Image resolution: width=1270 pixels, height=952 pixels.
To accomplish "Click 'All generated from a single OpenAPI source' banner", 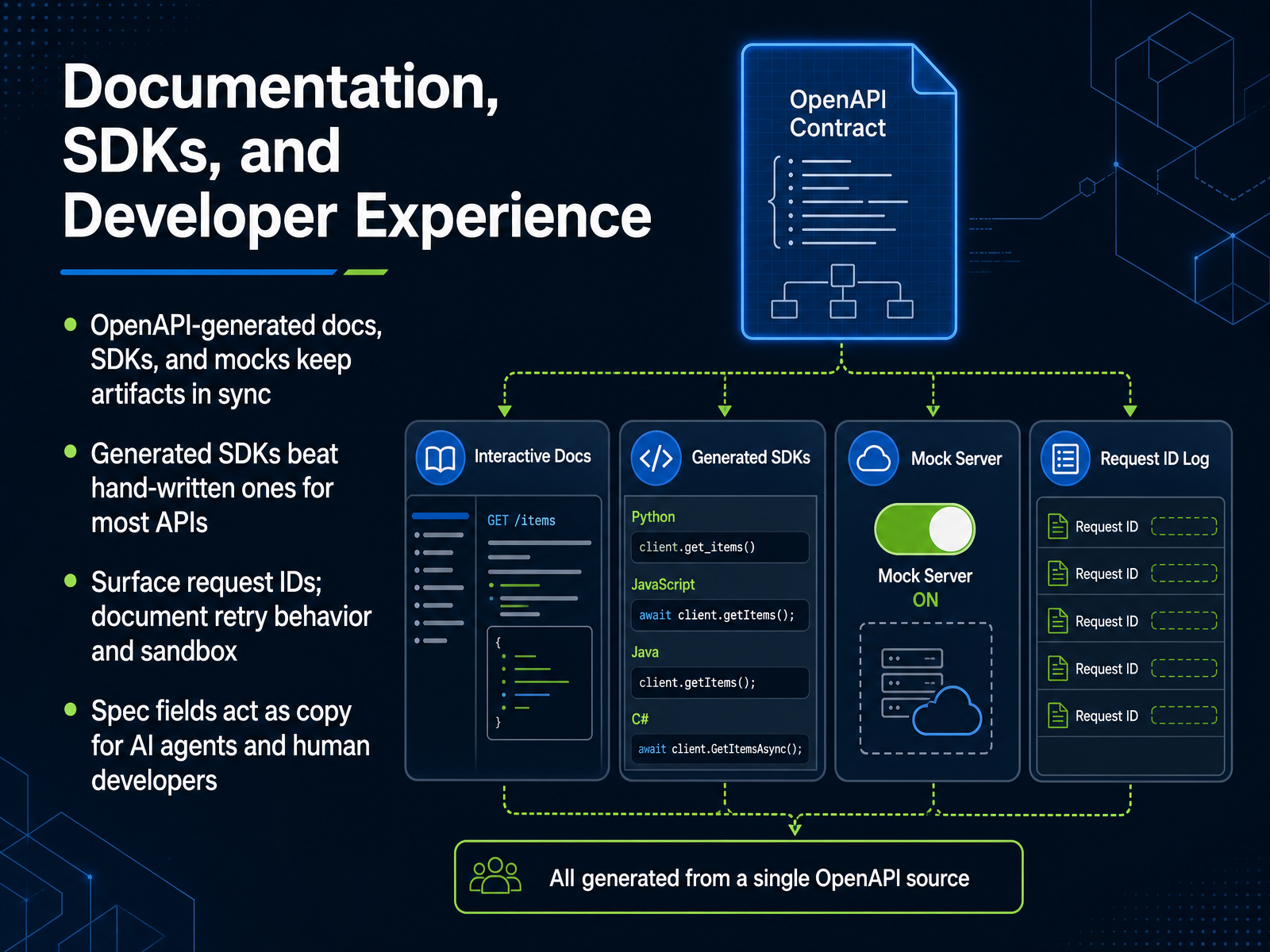I will (x=738, y=877).
